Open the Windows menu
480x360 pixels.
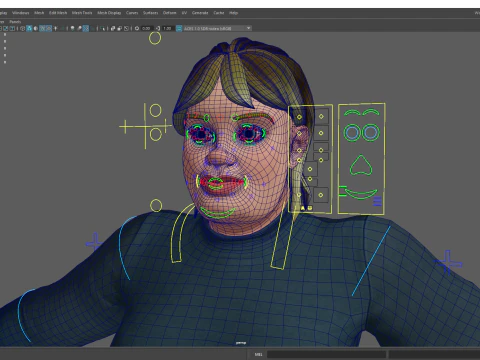click(x=20, y=13)
